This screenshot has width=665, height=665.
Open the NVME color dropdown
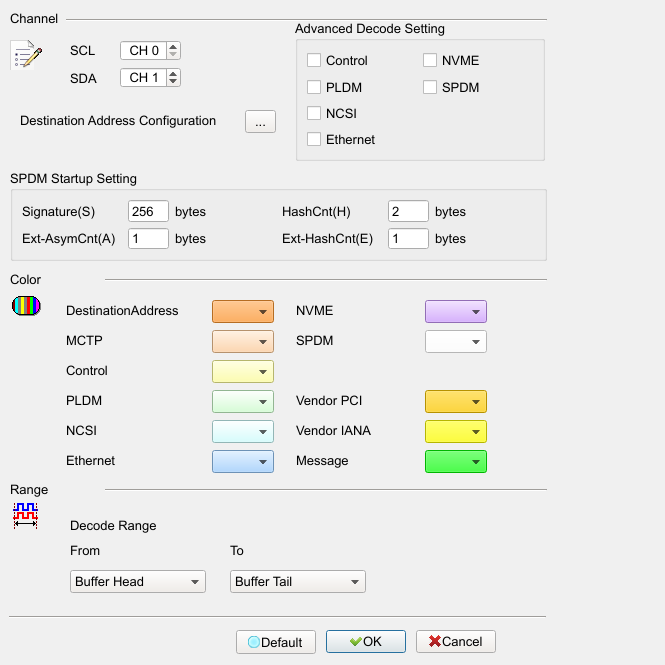456,311
